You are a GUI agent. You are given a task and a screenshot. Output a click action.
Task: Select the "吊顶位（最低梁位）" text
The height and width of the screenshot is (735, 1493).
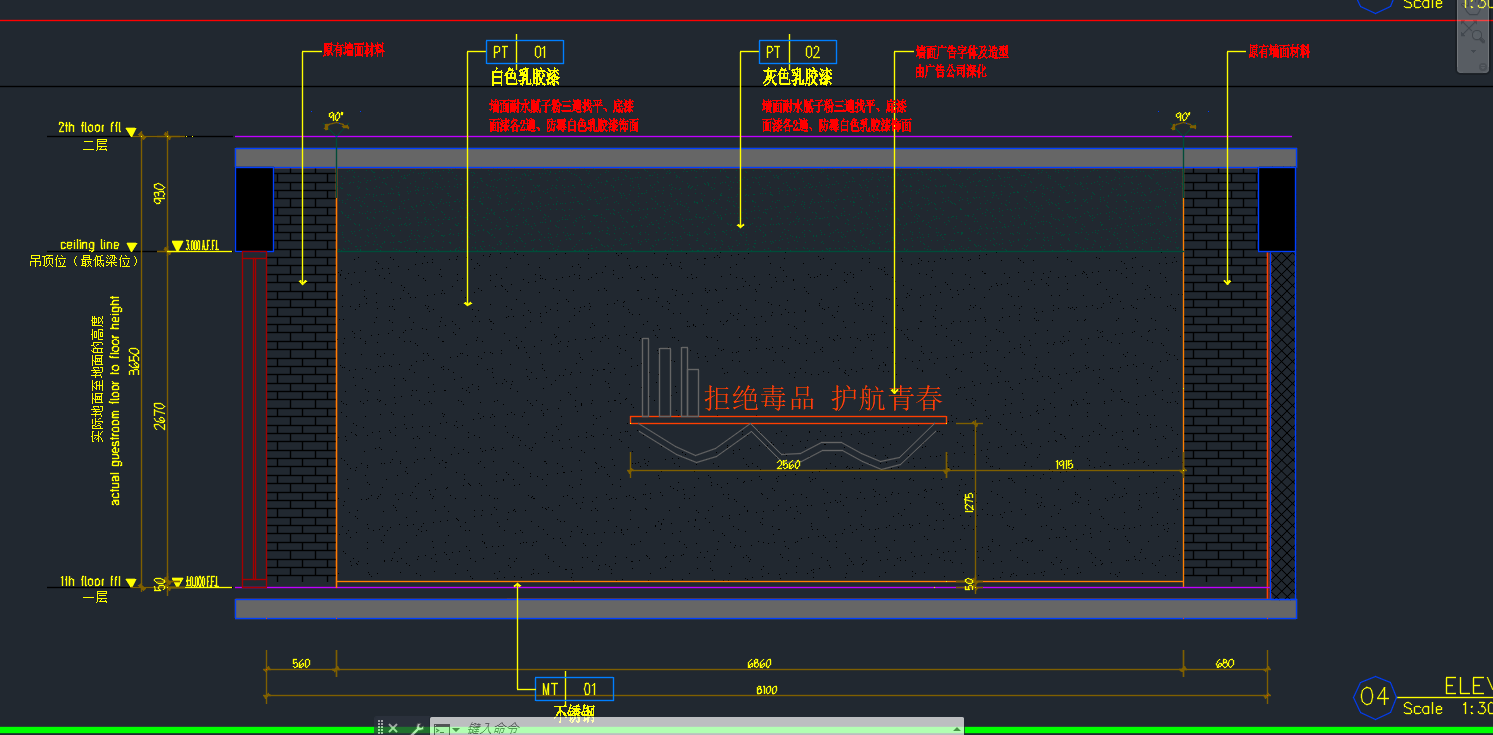tap(84, 261)
